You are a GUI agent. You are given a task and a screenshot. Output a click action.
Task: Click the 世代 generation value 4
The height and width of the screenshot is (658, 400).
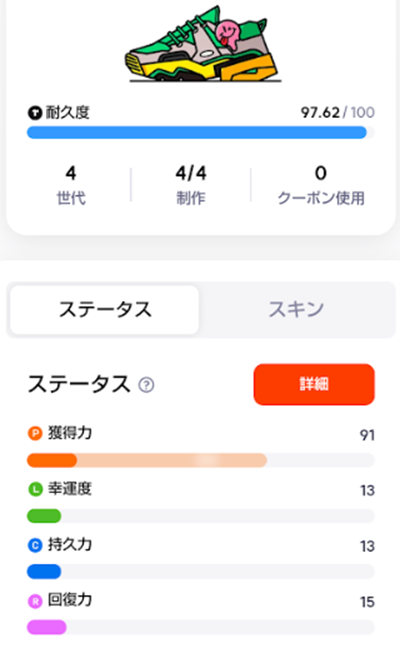71,173
